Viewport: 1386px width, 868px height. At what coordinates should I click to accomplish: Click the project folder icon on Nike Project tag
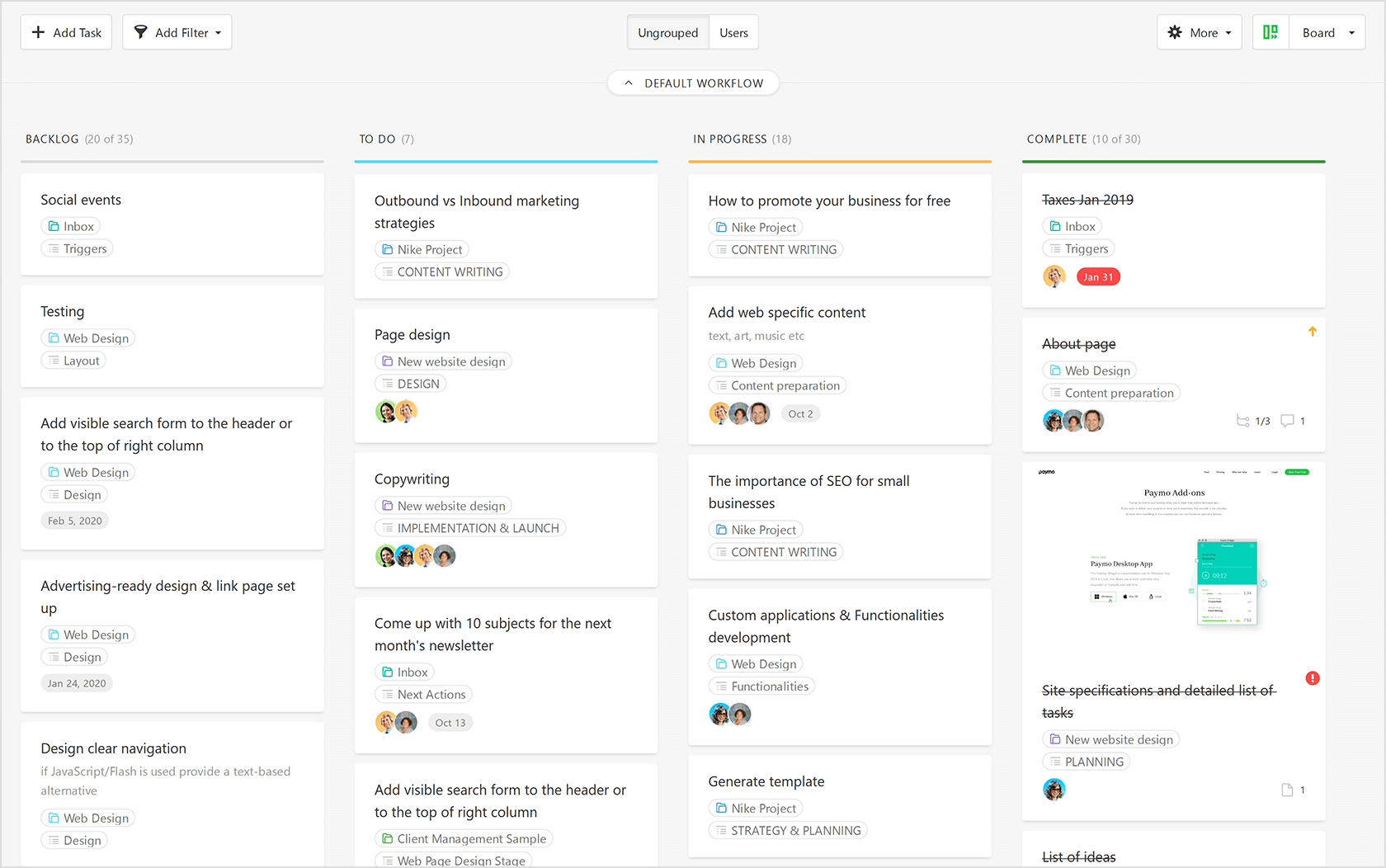(720, 226)
